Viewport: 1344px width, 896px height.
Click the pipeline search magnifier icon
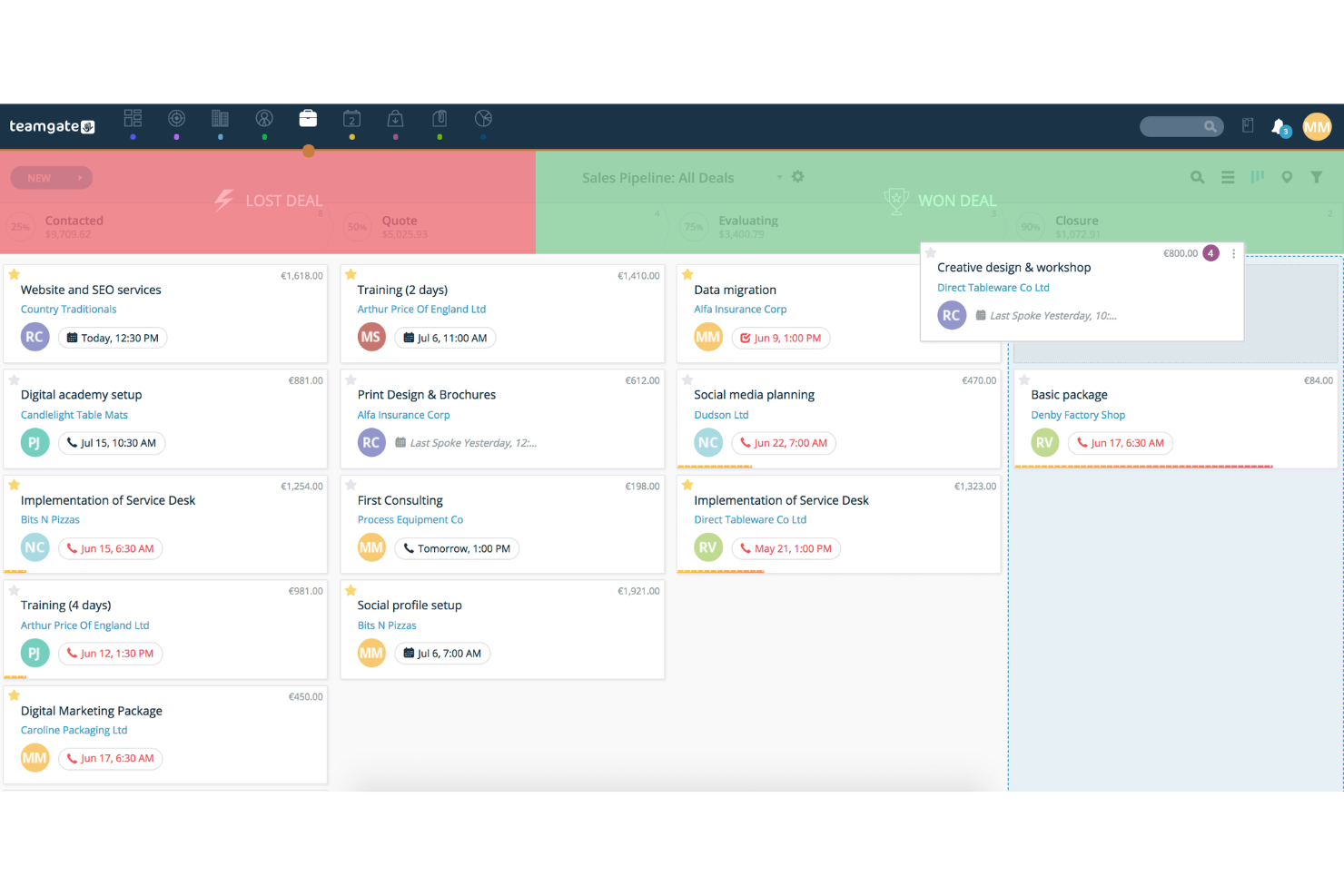coord(1198,177)
